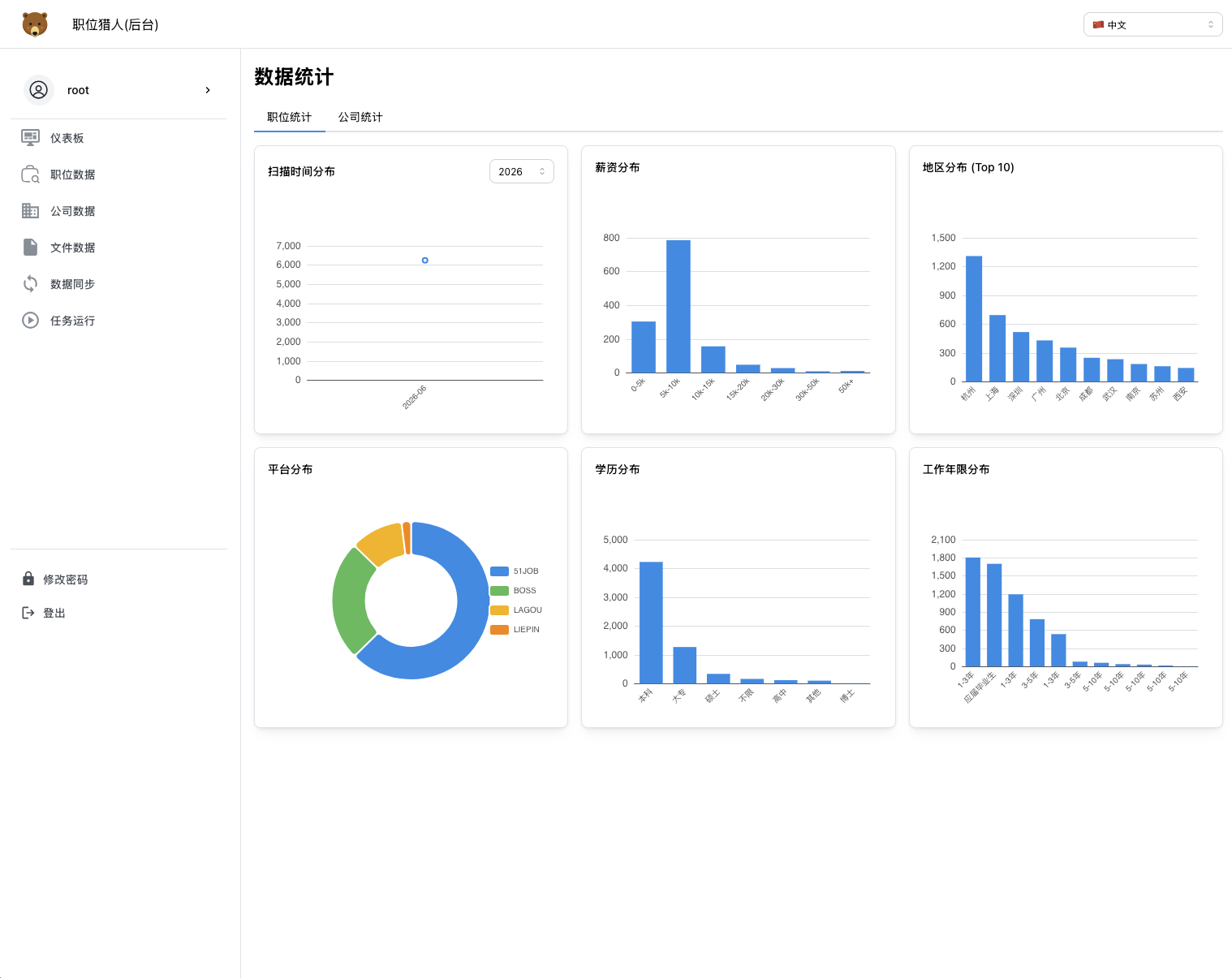Click the 学历分布 chart title
The width and height of the screenshot is (1232, 978).
[618, 469]
